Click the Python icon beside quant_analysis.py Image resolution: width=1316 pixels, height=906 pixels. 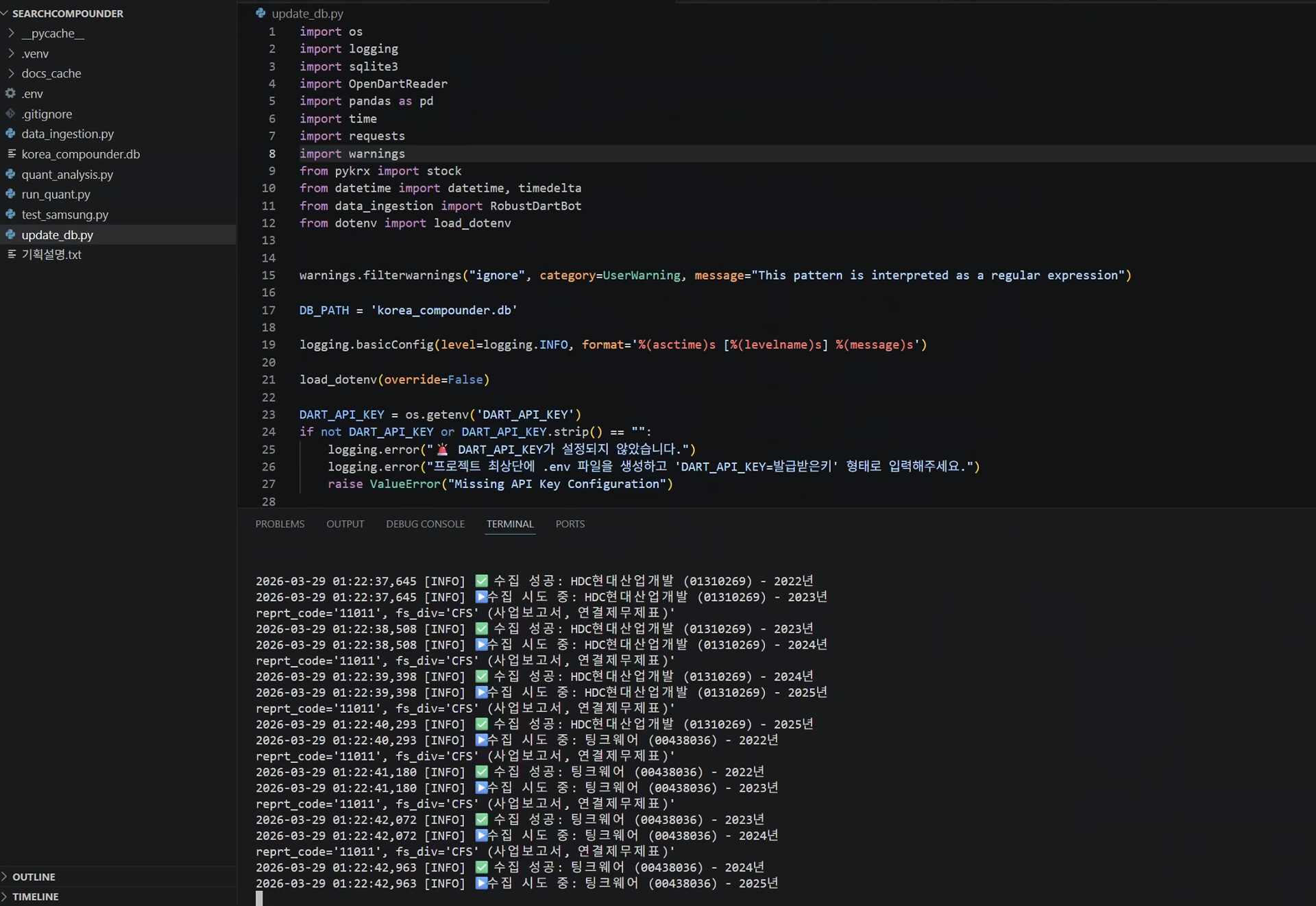coord(10,174)
